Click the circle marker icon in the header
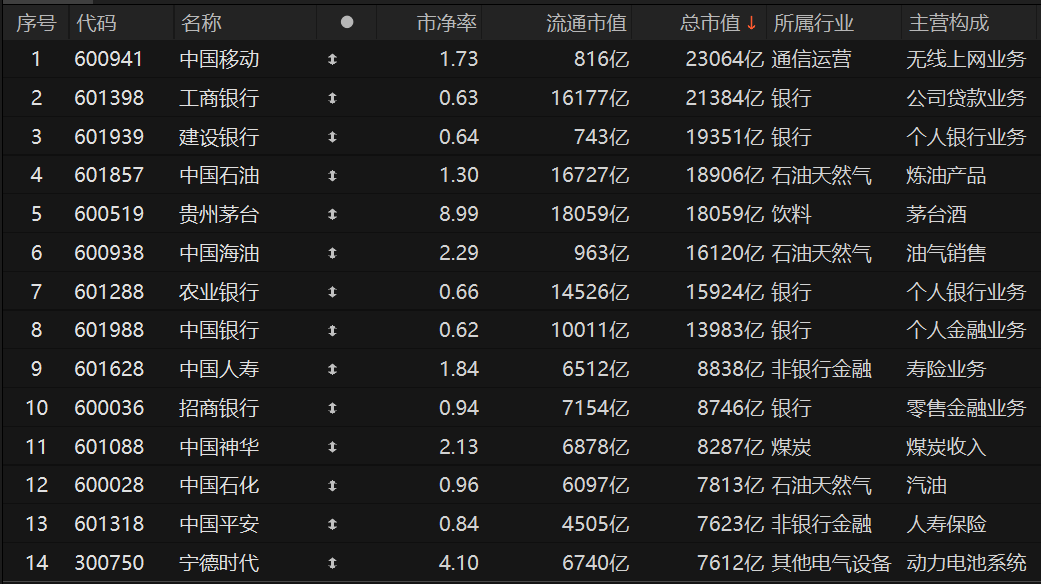This screenshot has height=584, width=1041. (x=345, y=22)
